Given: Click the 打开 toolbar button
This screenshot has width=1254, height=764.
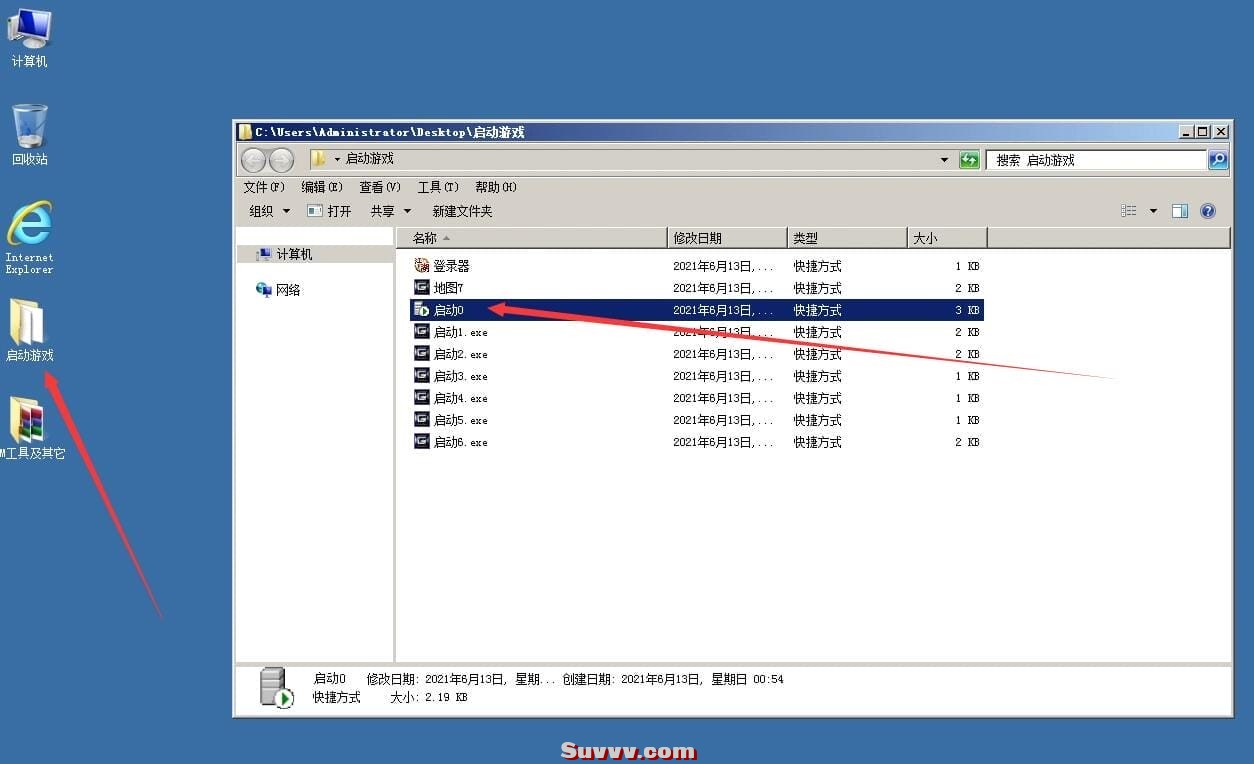Looking at the screenshot, I should (336, 211).
